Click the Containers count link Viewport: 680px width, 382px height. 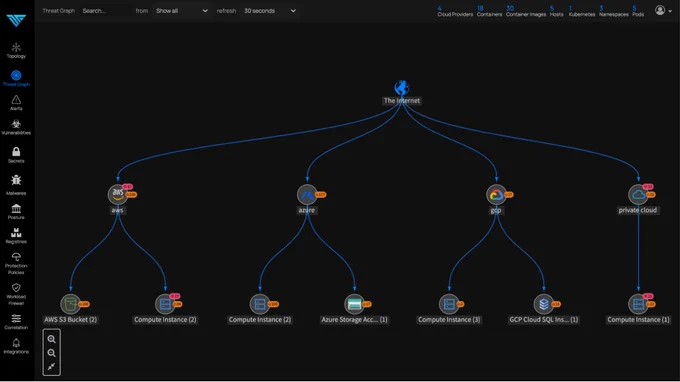point(489,11)
